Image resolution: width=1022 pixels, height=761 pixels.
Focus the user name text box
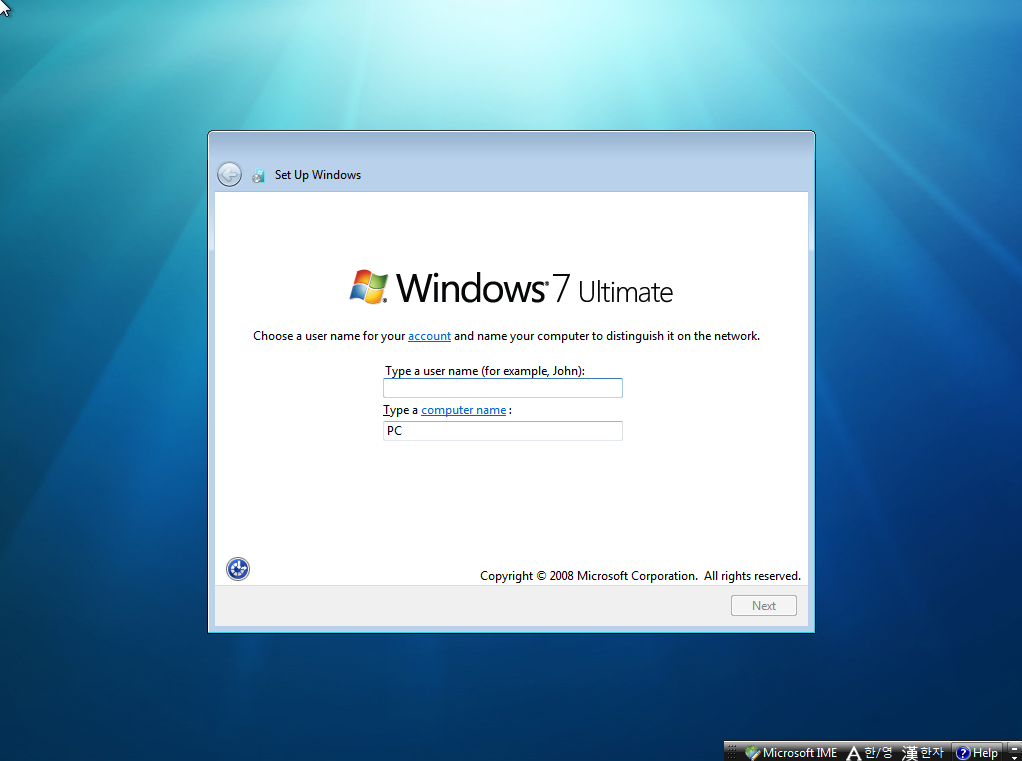click(503, 388)
